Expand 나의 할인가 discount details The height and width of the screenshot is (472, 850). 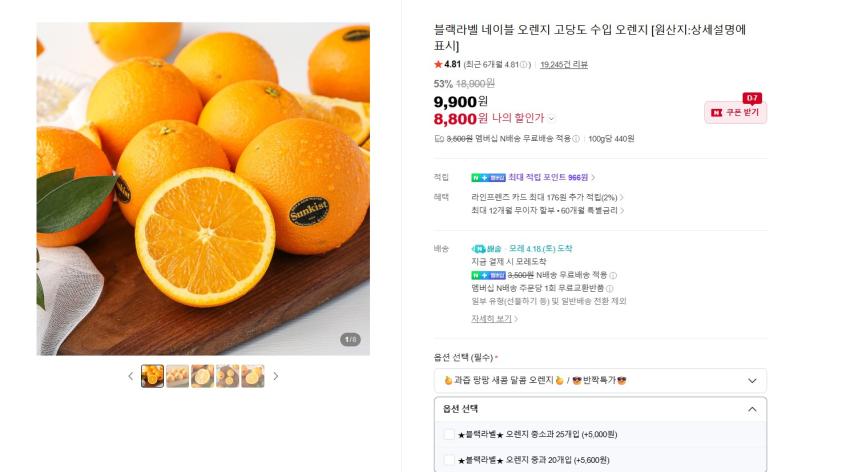pos(551,119)
